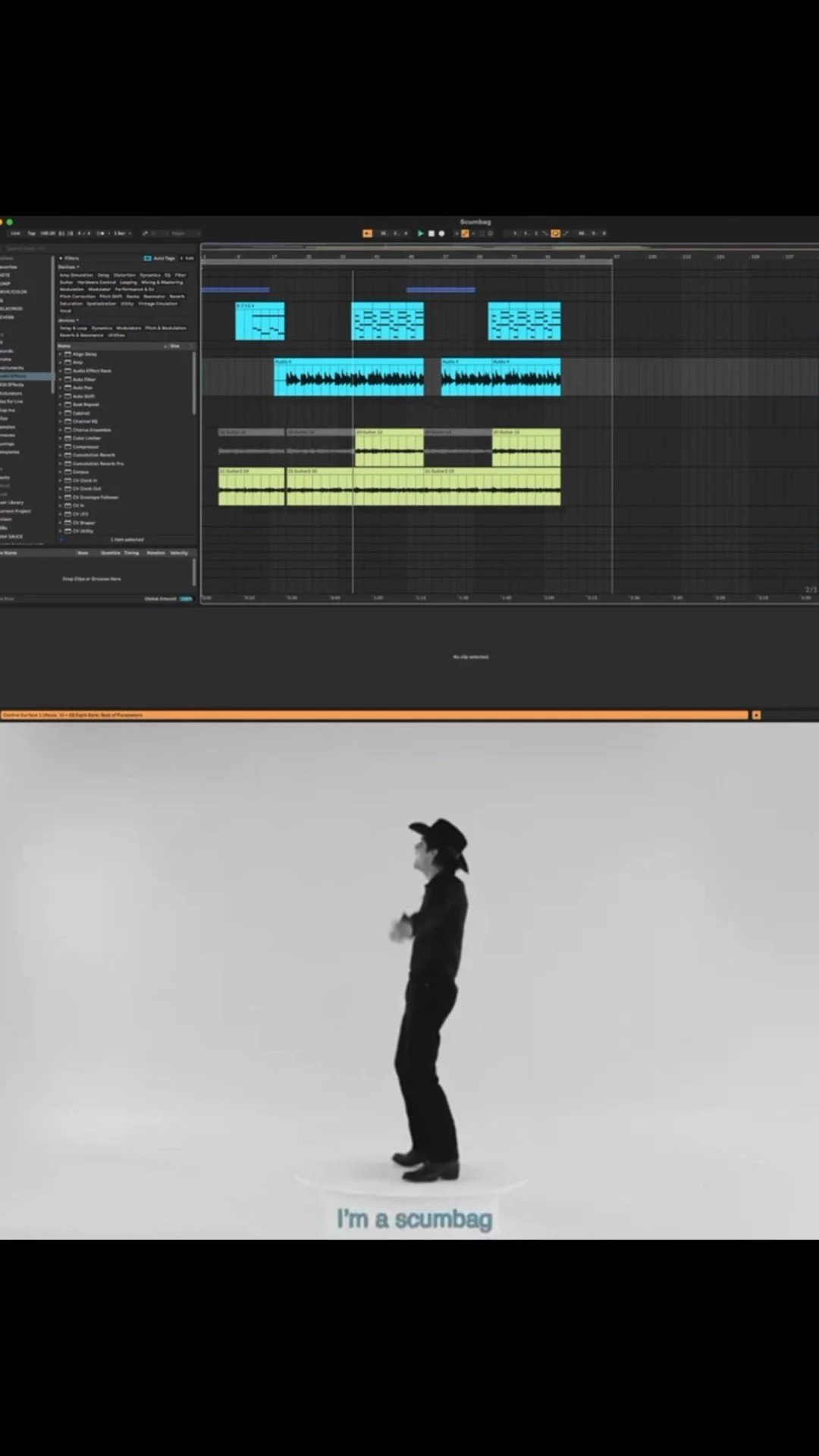Viewport: 819px width, 1456px height.
Task: Click the Quantize column header in Groove Pool
Action: point(111,553)
